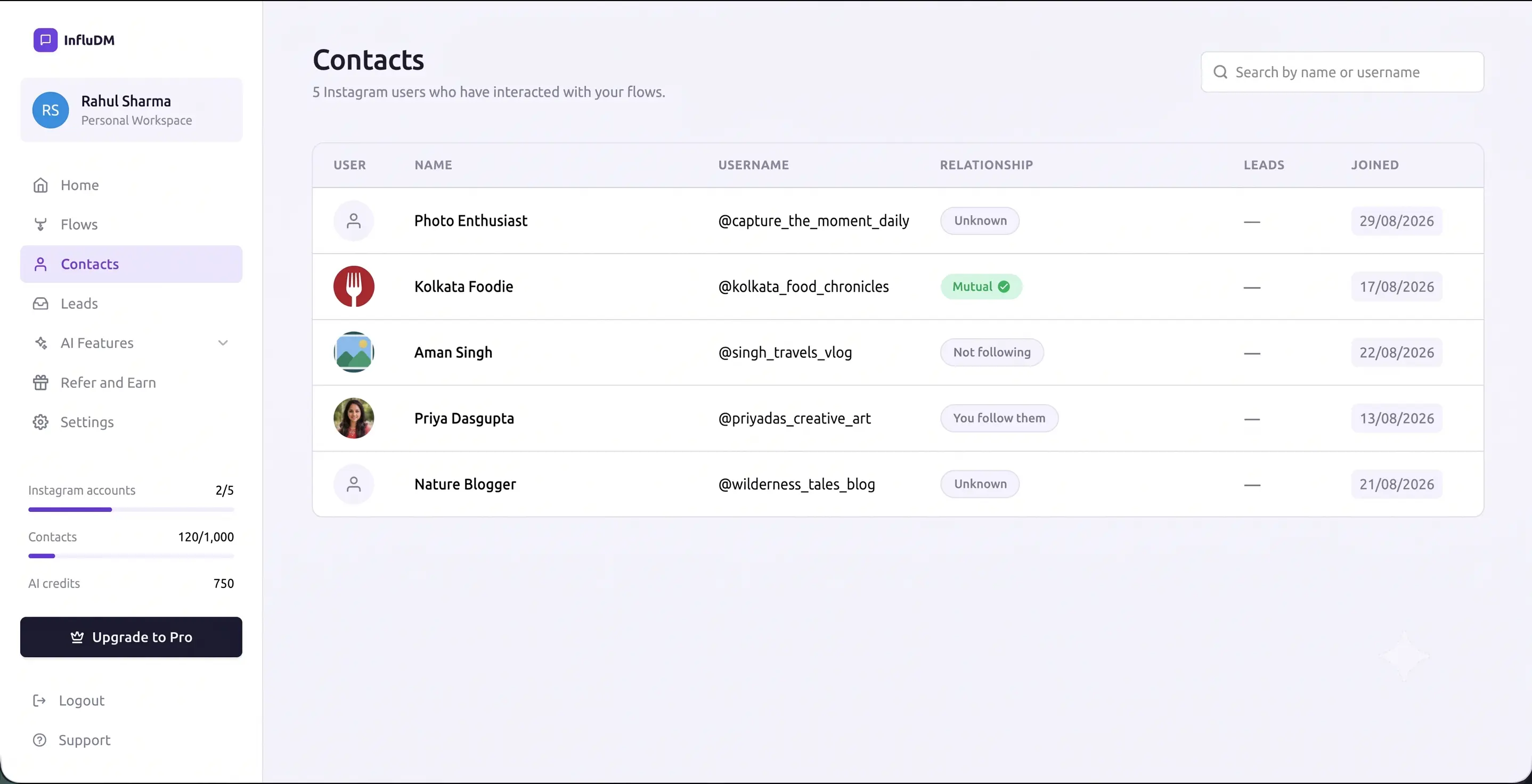Click the Not following badge
Viewport: 1532px width, 784px height.
pos(992,352)
